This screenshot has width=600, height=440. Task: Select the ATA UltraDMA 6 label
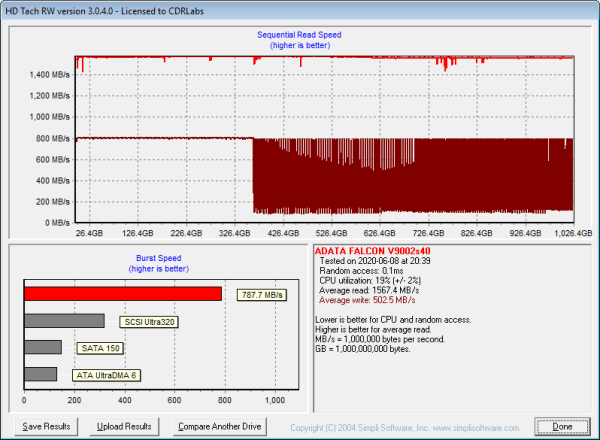click(106, 376)
